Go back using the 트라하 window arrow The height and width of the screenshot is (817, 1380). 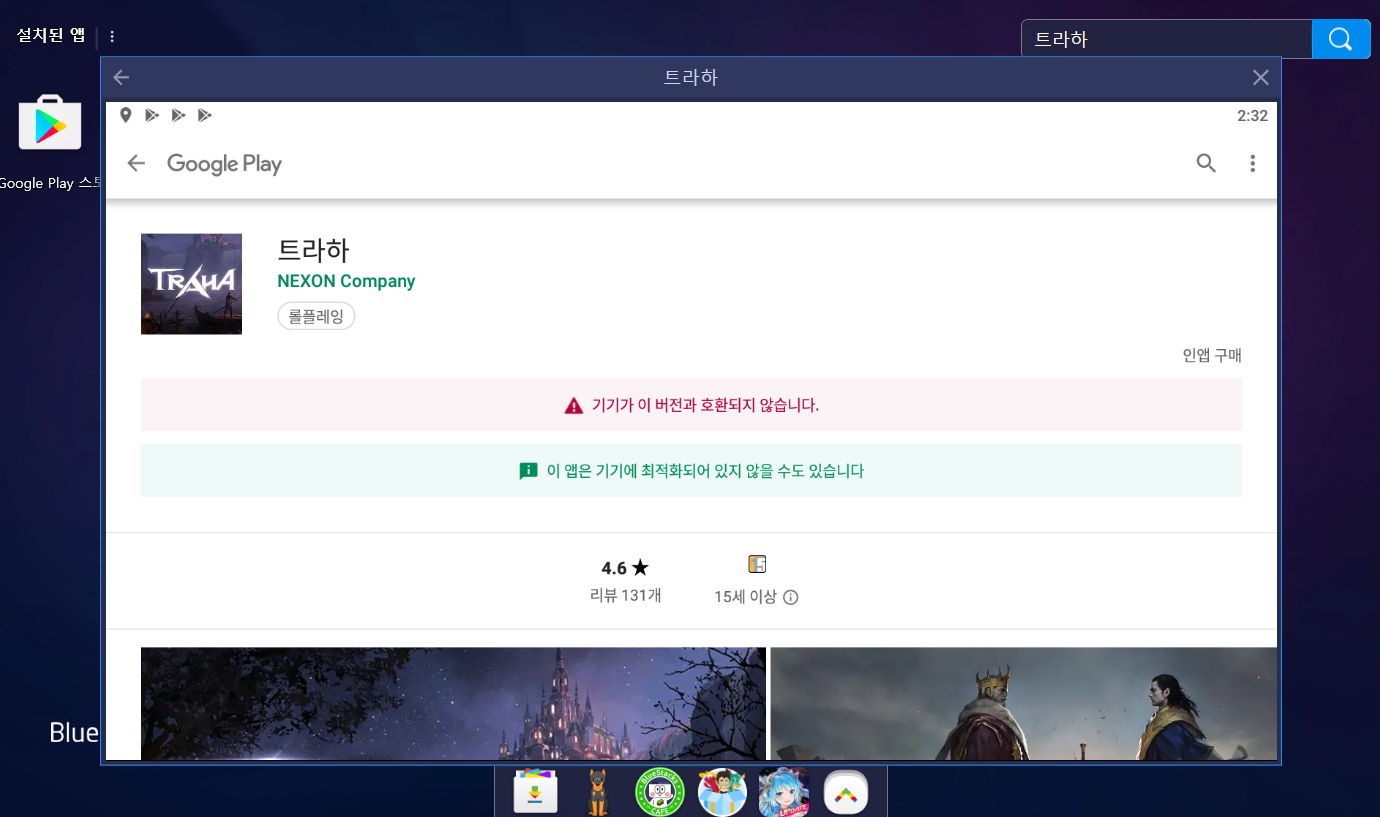(122, 78)
